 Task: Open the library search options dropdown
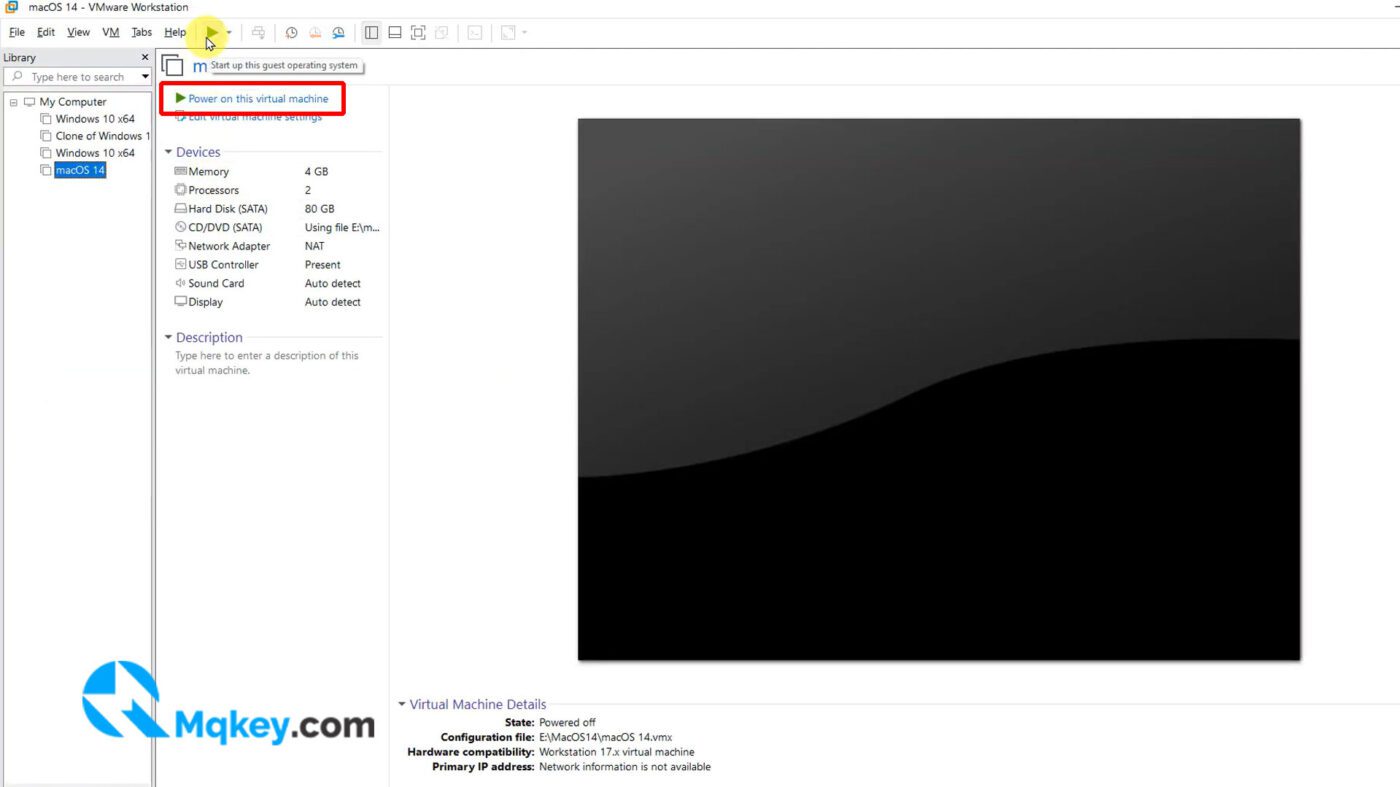[145, 77]
